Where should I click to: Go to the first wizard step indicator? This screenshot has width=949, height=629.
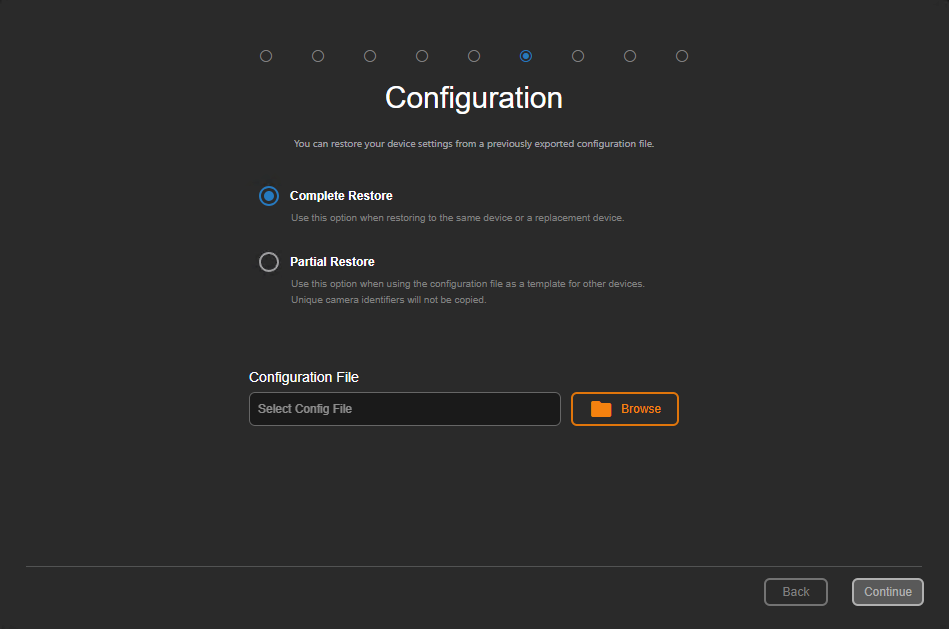tap(266, 56)
